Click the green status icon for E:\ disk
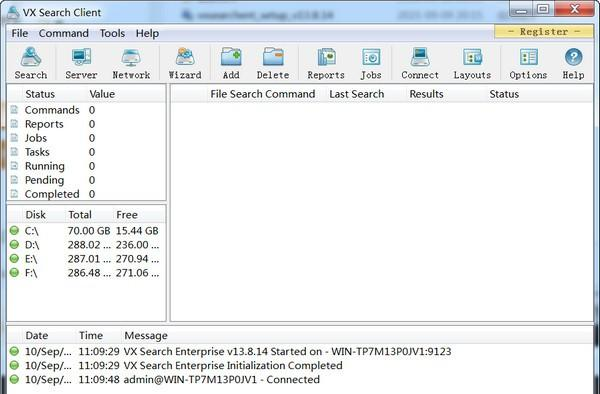 click(x=14, y=259)
